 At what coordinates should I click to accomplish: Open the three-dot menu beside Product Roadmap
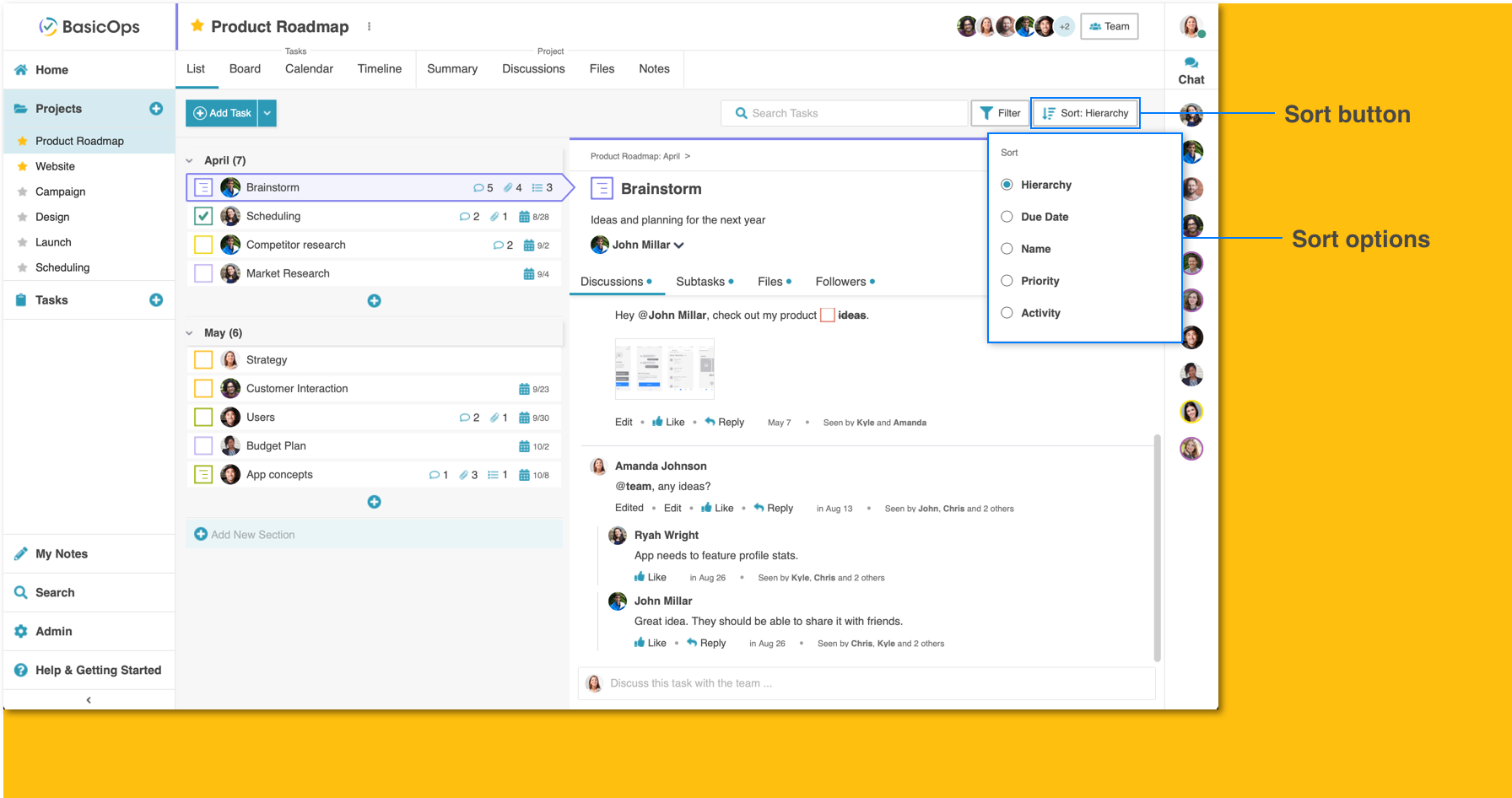[369, 27]
